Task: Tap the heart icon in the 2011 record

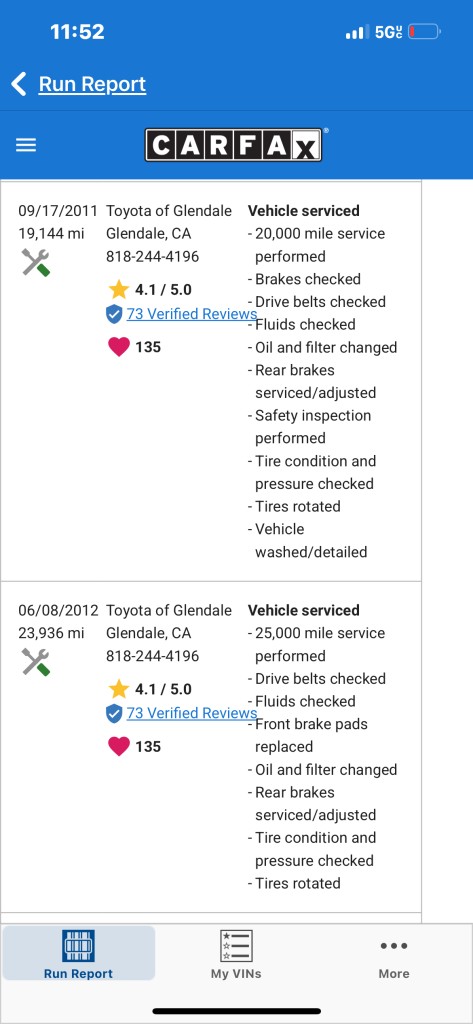Action: (x=118, y=347)
